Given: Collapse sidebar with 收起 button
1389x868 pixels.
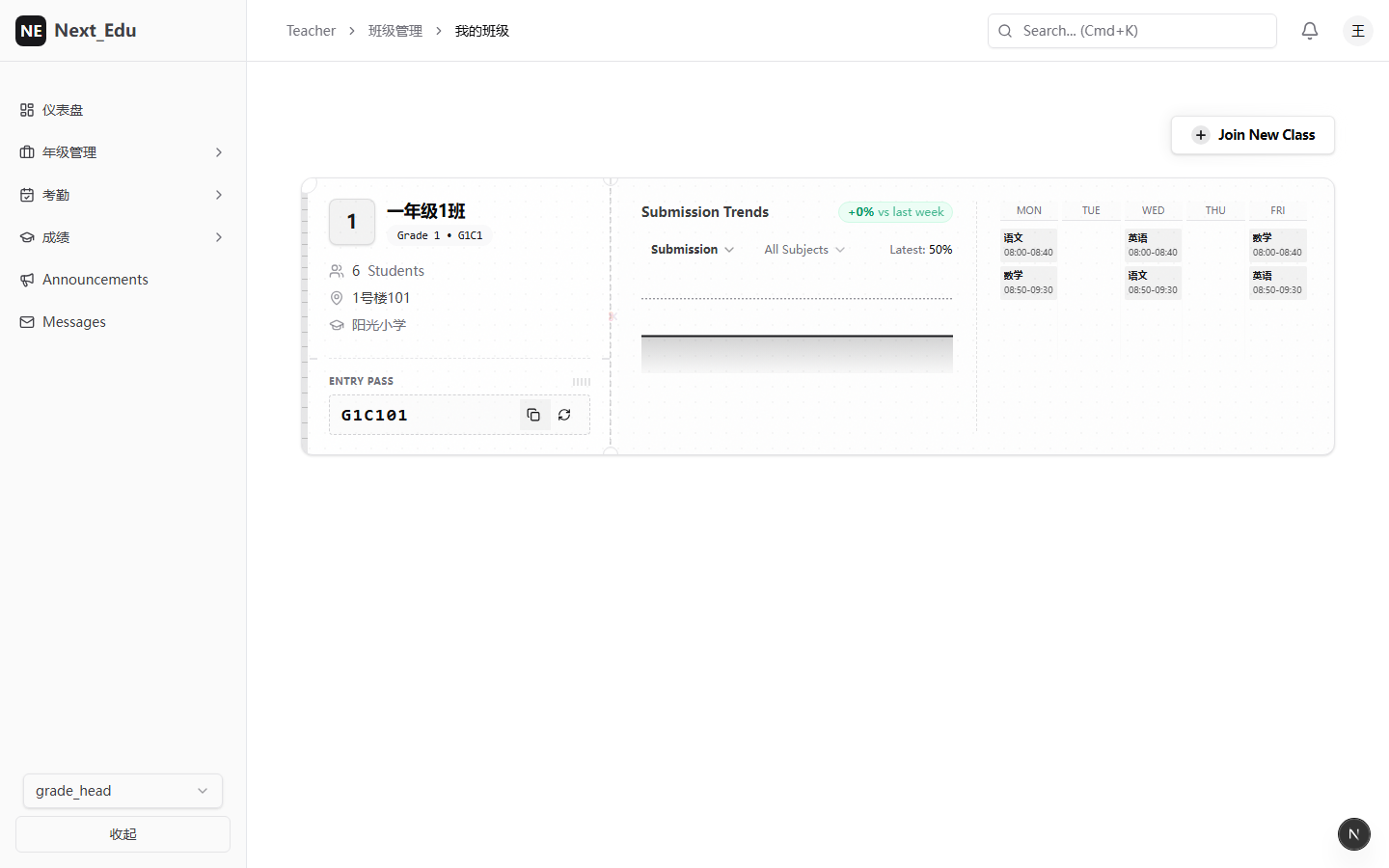Looking at the screenshot, I should [x=123, y=834].
